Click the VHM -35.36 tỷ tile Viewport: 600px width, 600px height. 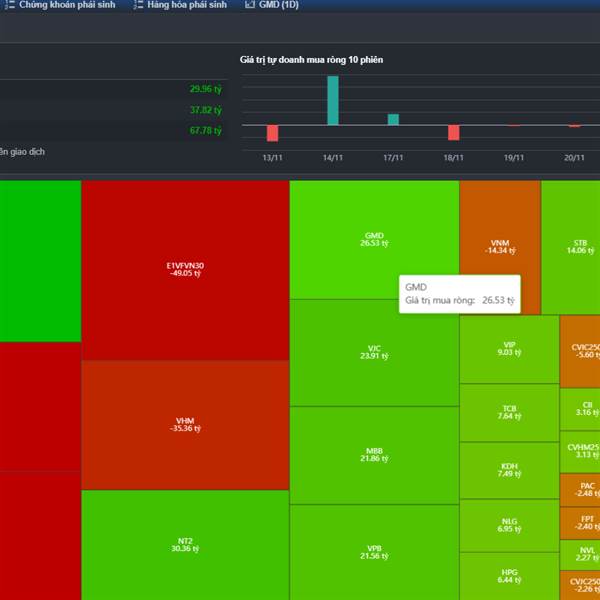pyautogui.click(x=185, y=424)
